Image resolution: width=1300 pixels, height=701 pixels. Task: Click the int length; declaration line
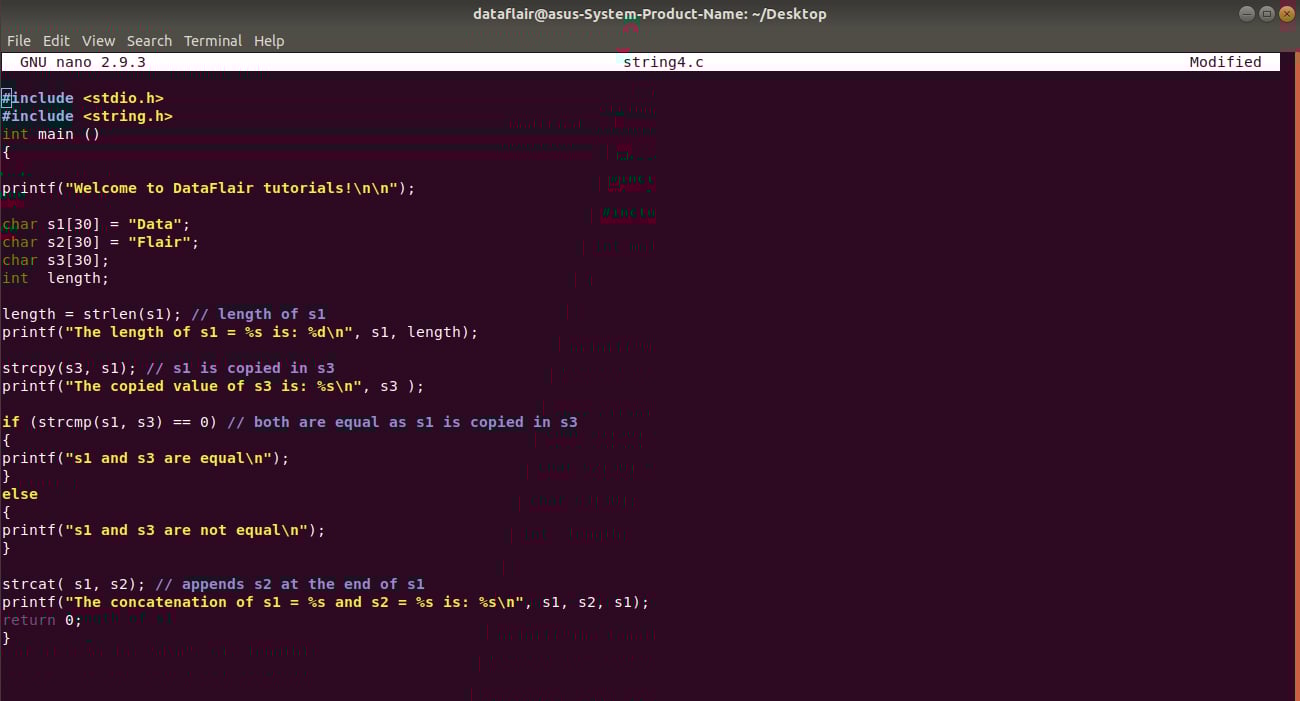[56, 278]
